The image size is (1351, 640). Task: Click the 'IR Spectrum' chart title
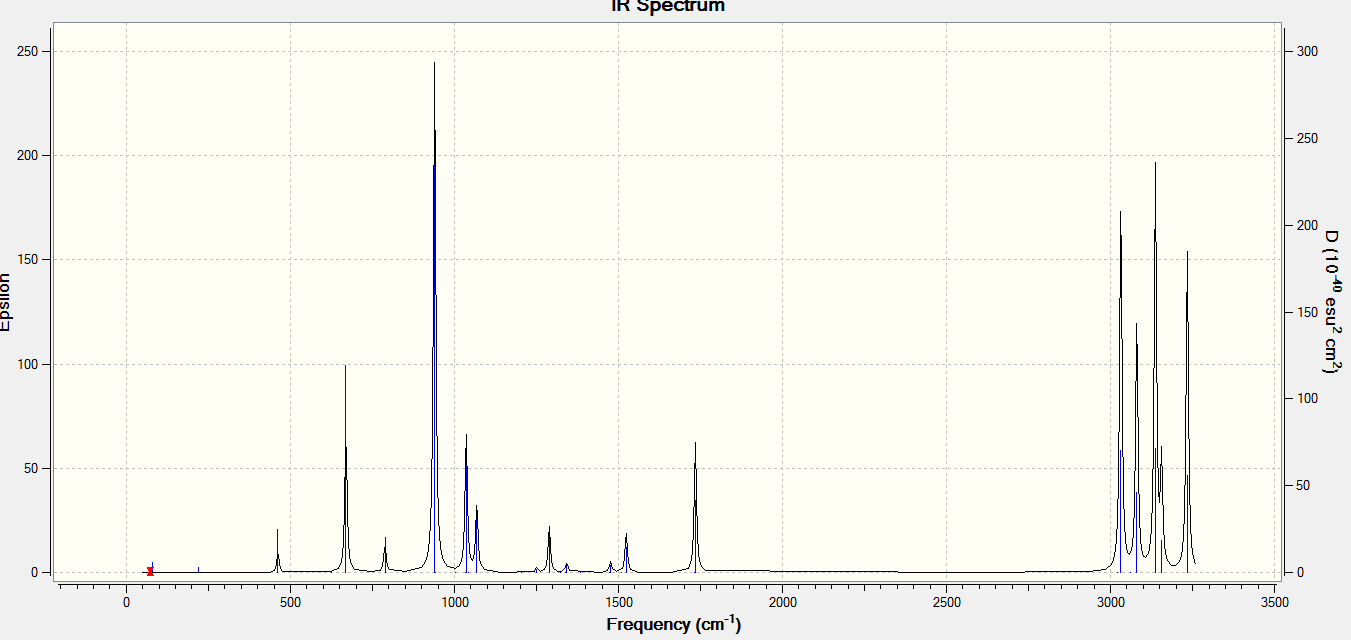coord(668,6)
